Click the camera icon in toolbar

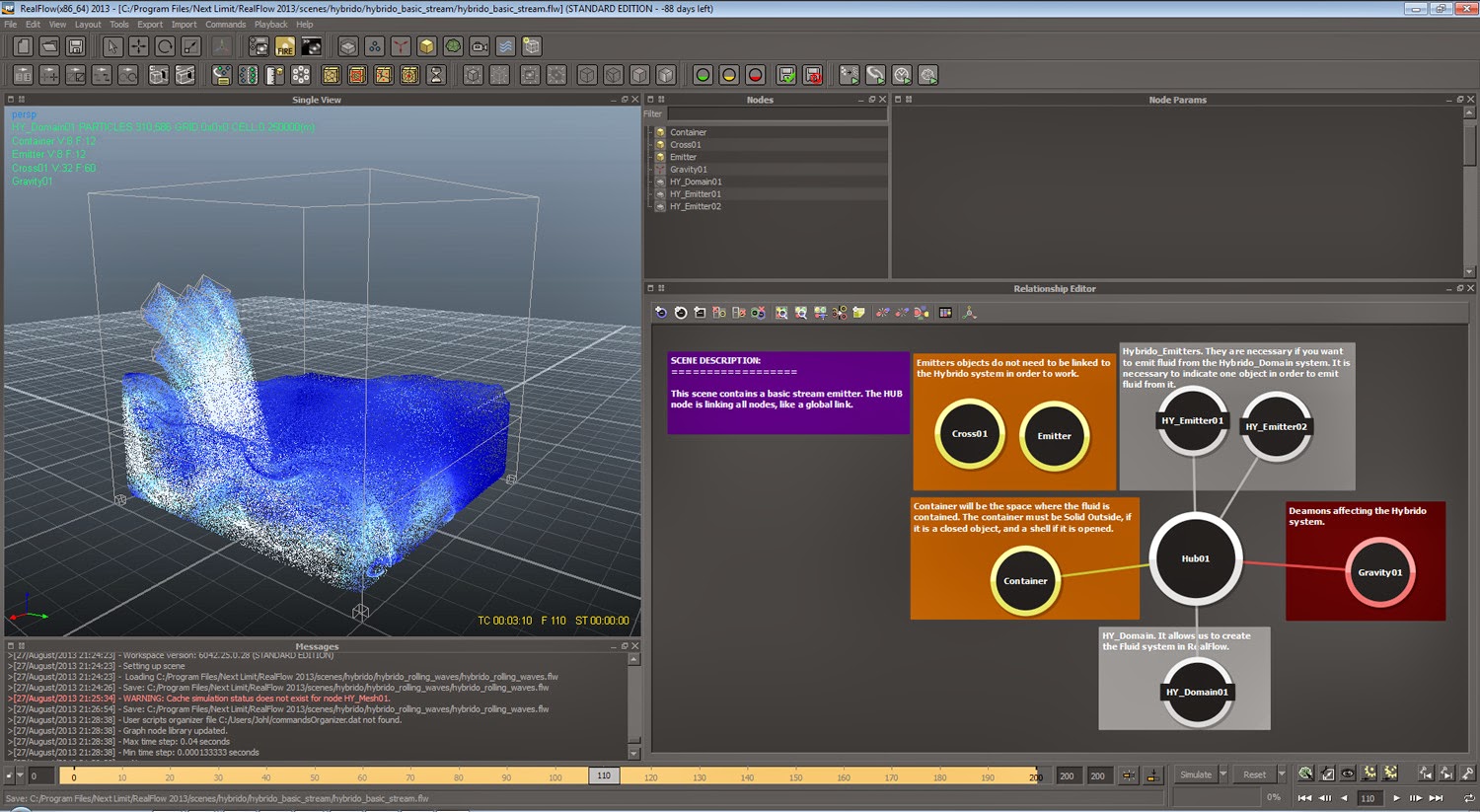click(480, 46)
